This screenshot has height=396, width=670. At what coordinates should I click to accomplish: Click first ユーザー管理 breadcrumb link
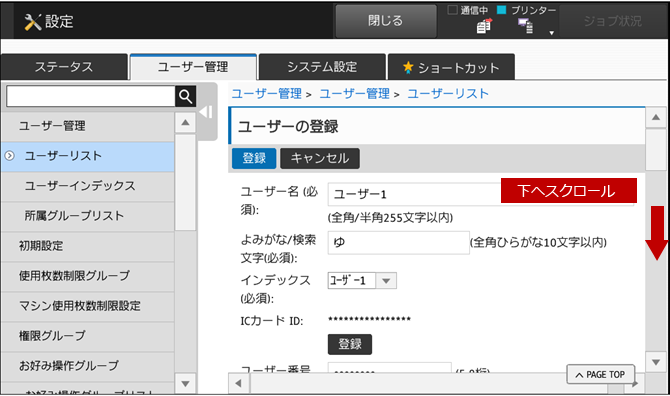coord(267,94)
